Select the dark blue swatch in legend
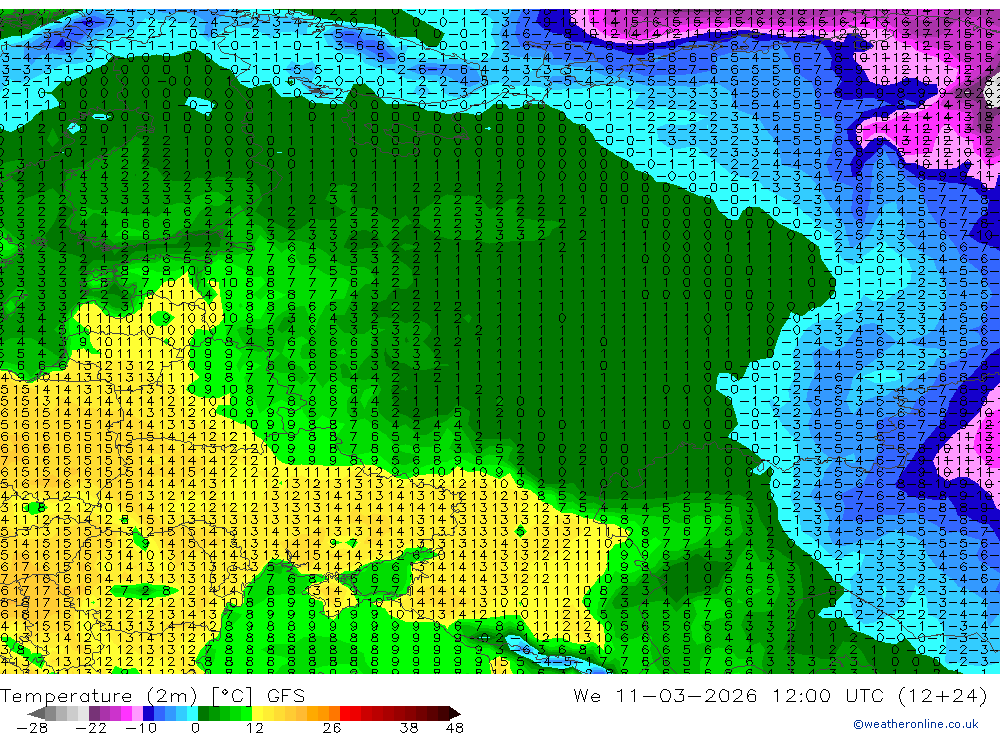Screen dimensions: 1000x733 148,714
